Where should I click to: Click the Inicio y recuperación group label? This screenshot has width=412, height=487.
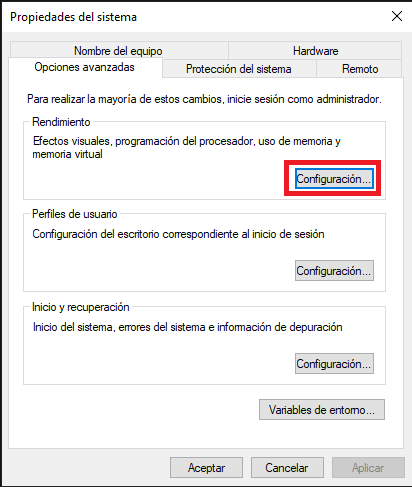click(81, 307)
